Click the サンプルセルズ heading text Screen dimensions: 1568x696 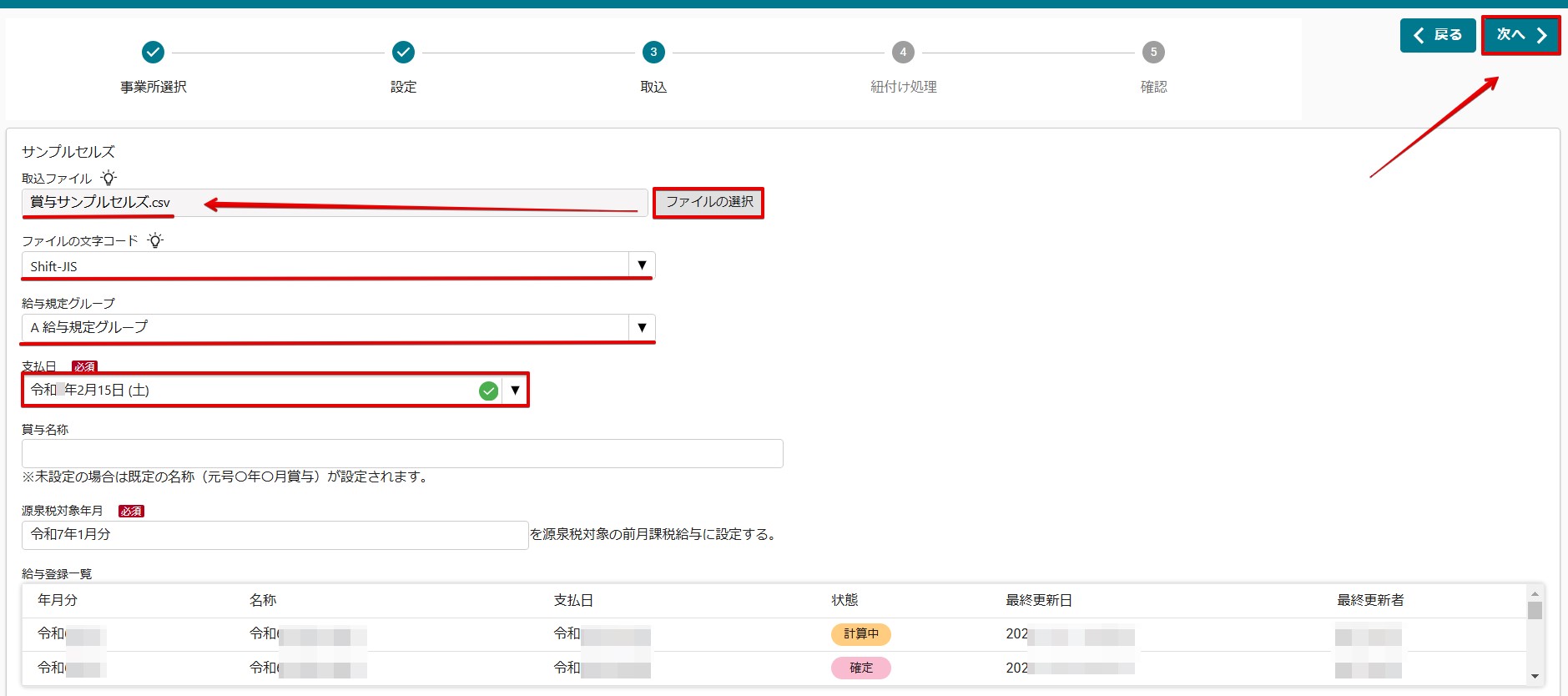pos(68,152)
